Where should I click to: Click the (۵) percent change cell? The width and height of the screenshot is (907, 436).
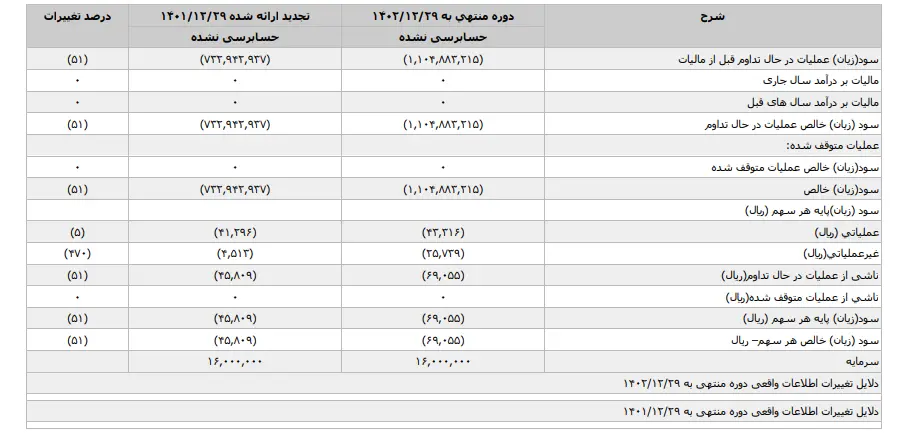[78, 232]
